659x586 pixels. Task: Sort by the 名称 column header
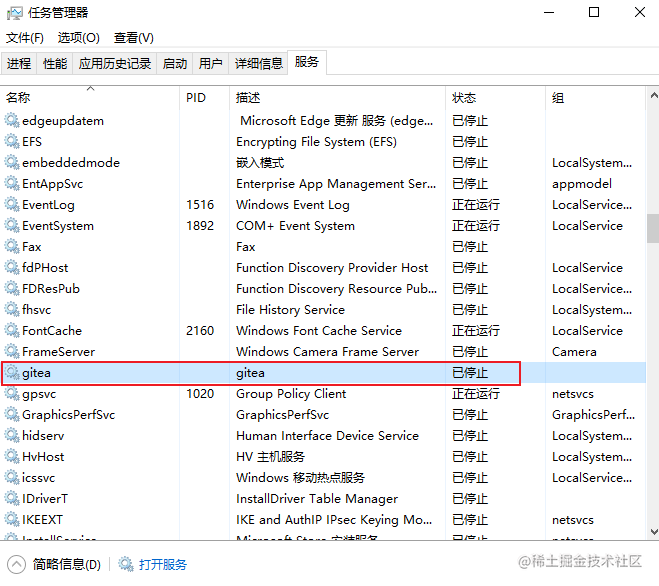(x=90, y=98)
